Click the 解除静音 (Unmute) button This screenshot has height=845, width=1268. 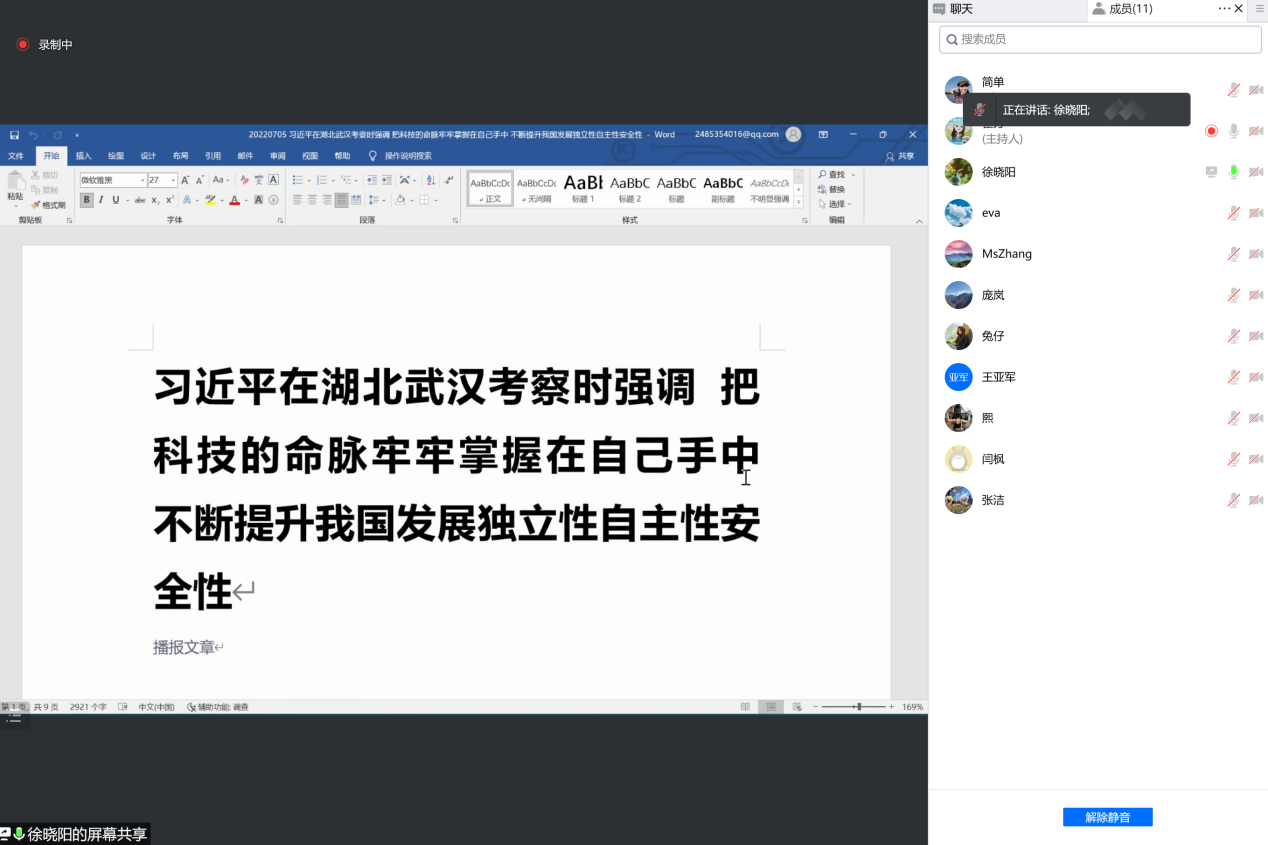1107,817
